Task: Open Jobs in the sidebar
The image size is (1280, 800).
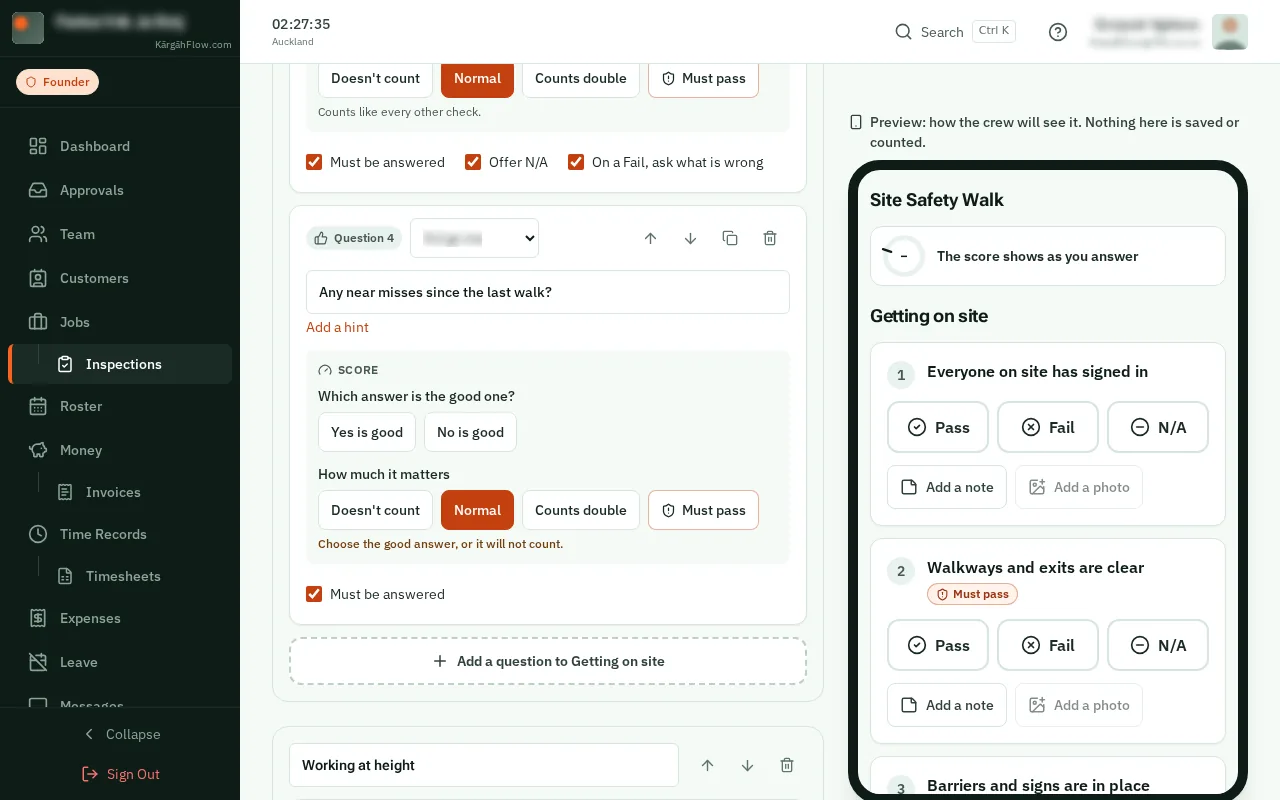Action: click(120, 322)
